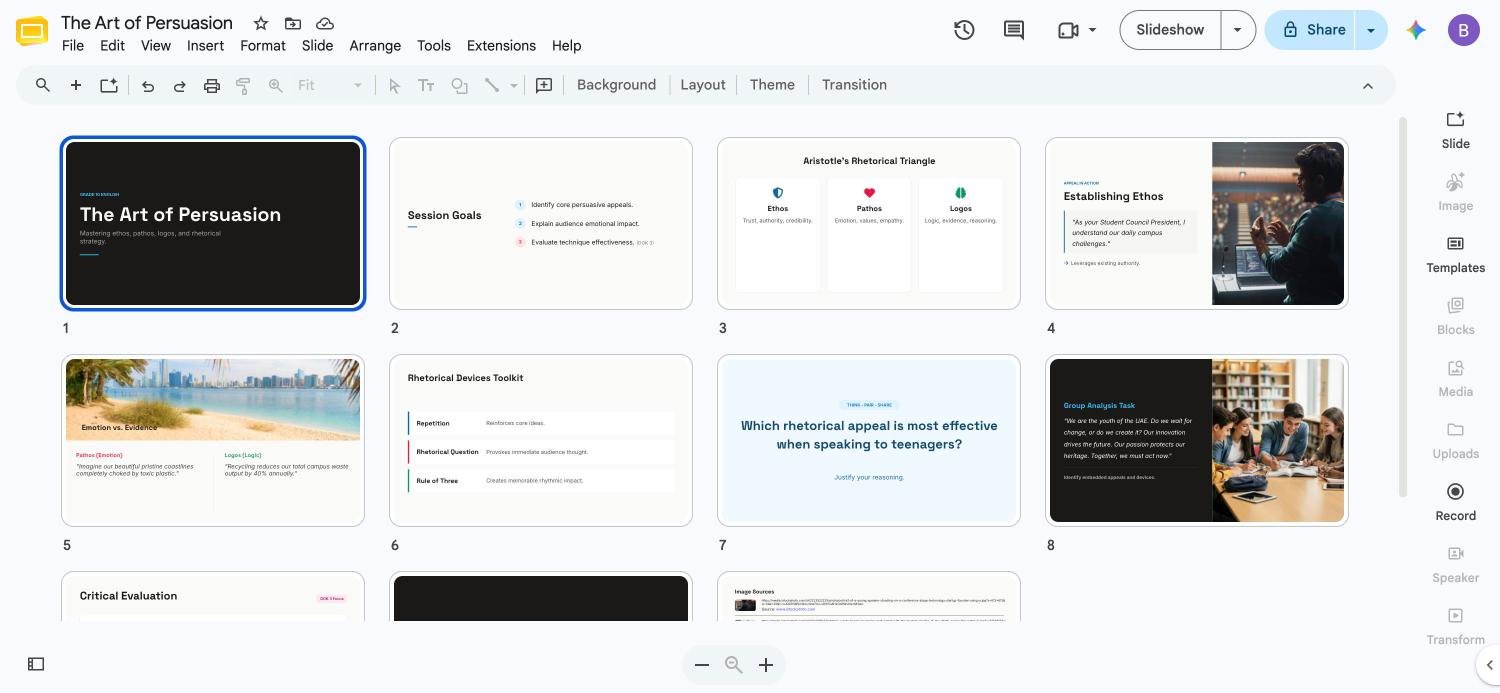Open the Edit menu
Screen dimensions: 1500x693
pos(112,46)
